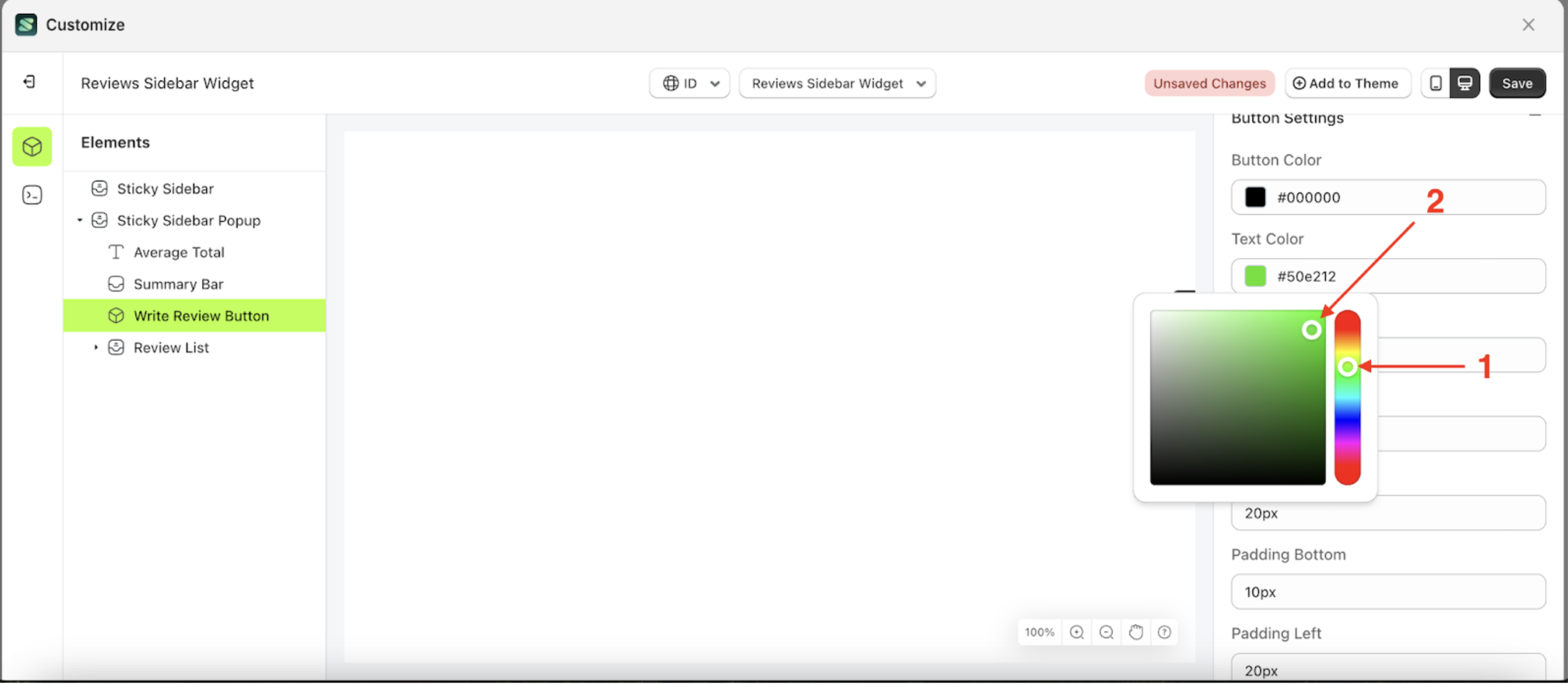Click the Save button
1568x684 pixels.
click(x=1518, y=83)
